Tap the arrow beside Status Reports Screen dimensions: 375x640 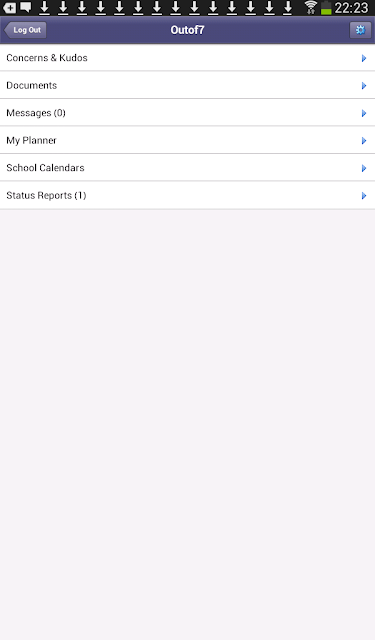[364, 196]
